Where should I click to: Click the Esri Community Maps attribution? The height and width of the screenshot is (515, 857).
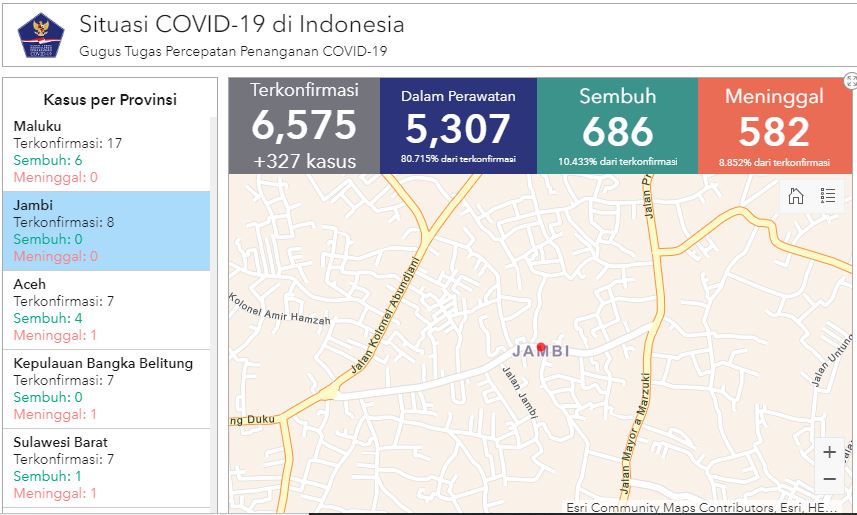701,507
